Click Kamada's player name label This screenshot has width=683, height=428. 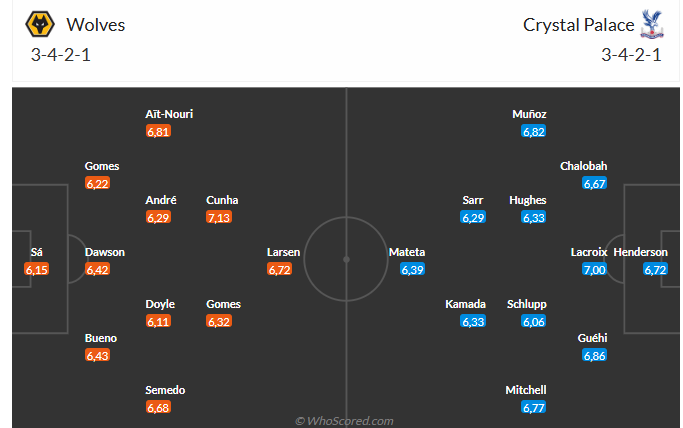click(x=465, y=304)
